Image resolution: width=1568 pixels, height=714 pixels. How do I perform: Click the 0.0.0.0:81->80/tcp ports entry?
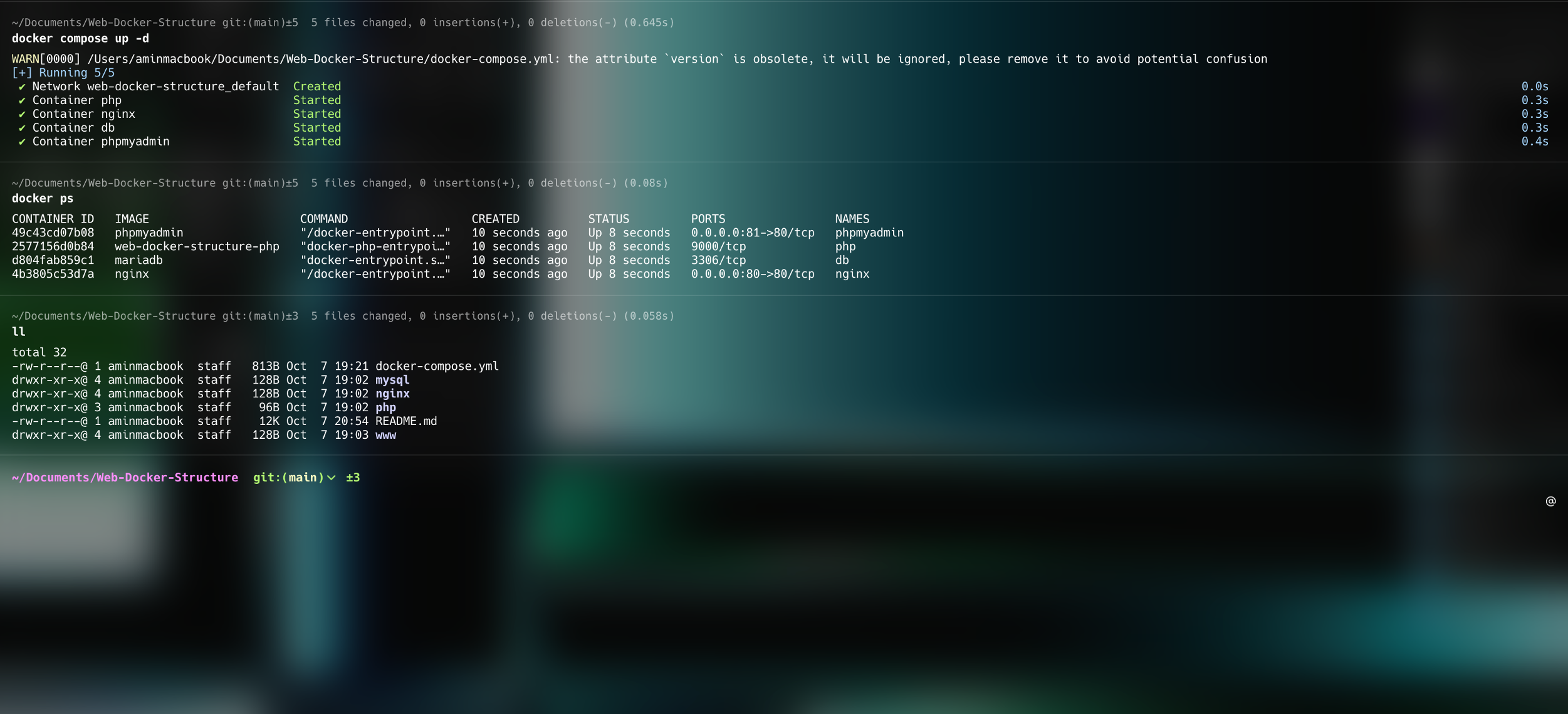point(752,233)
